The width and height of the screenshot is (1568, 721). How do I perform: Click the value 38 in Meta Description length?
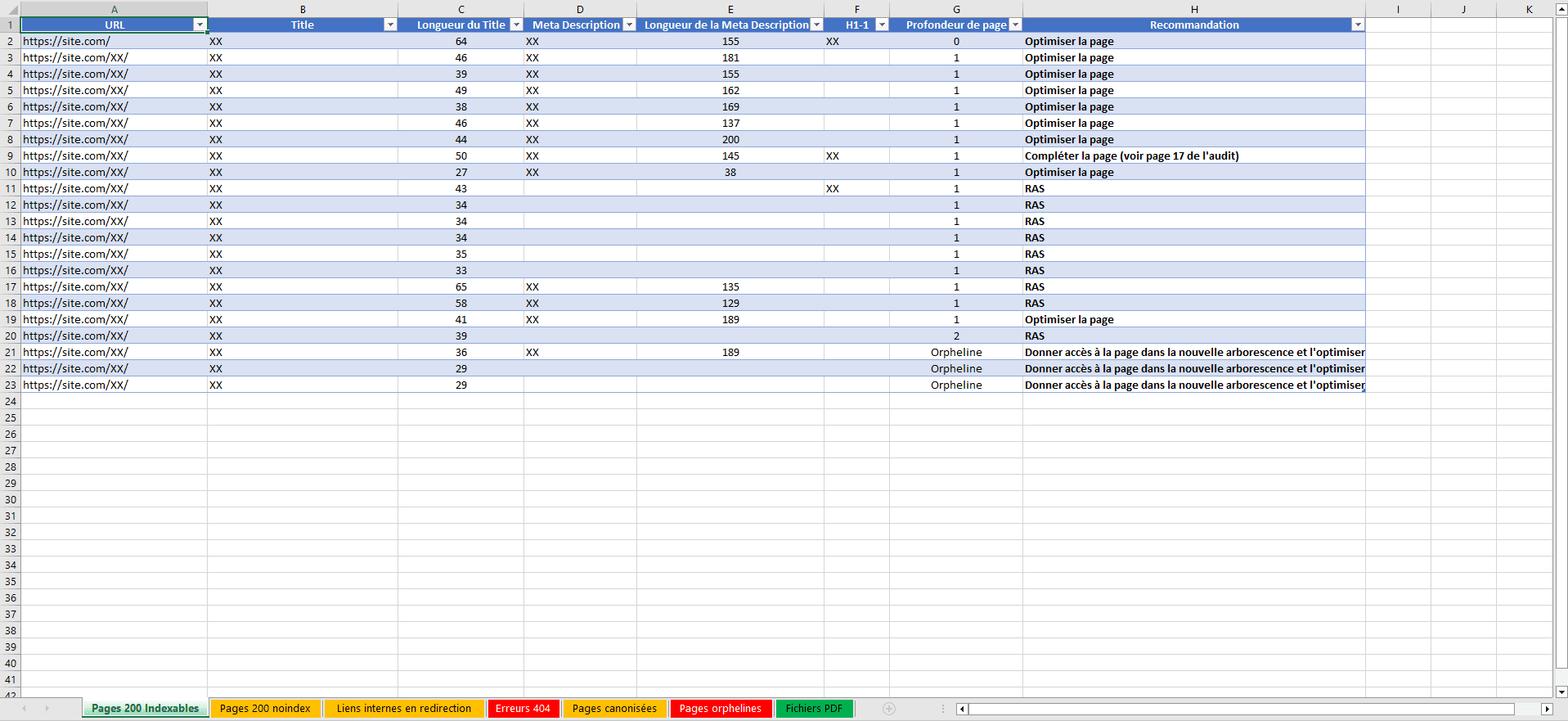(x=730, y=172)
